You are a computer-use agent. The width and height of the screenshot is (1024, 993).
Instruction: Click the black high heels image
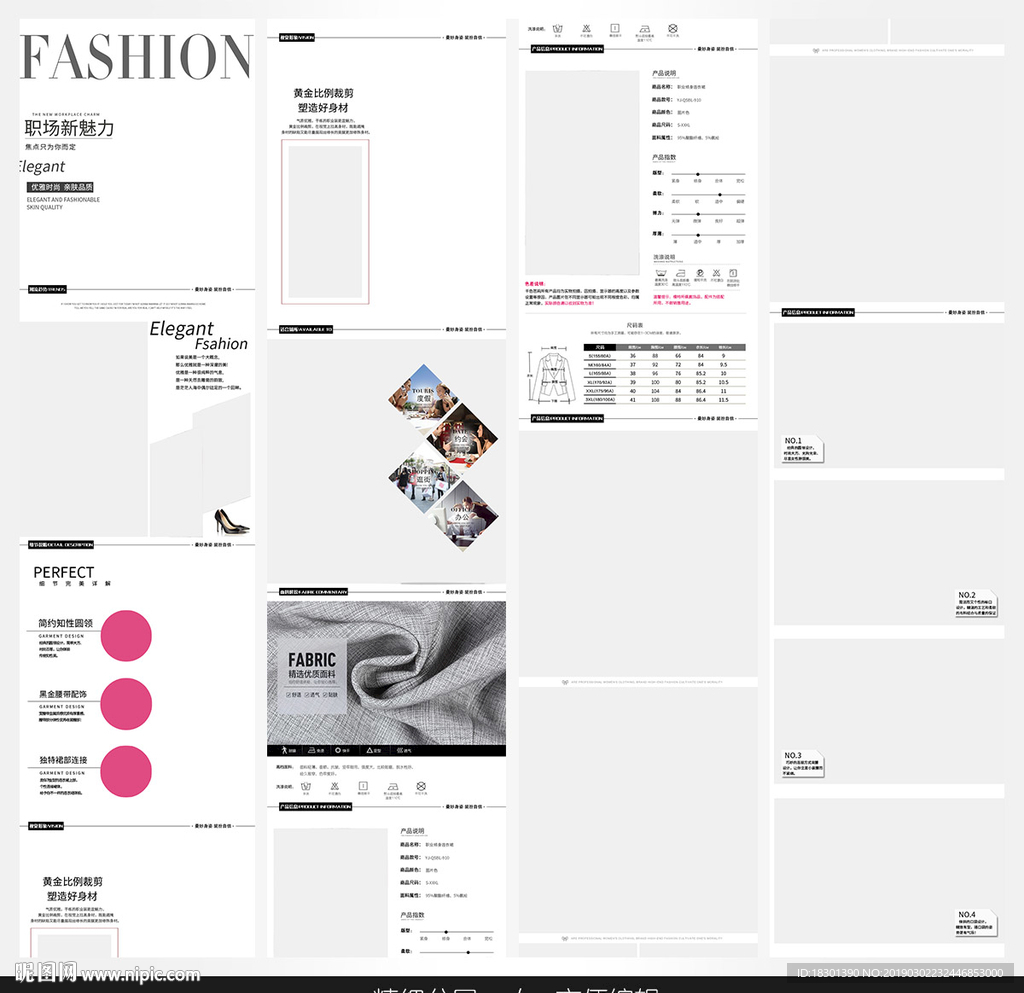231,522
